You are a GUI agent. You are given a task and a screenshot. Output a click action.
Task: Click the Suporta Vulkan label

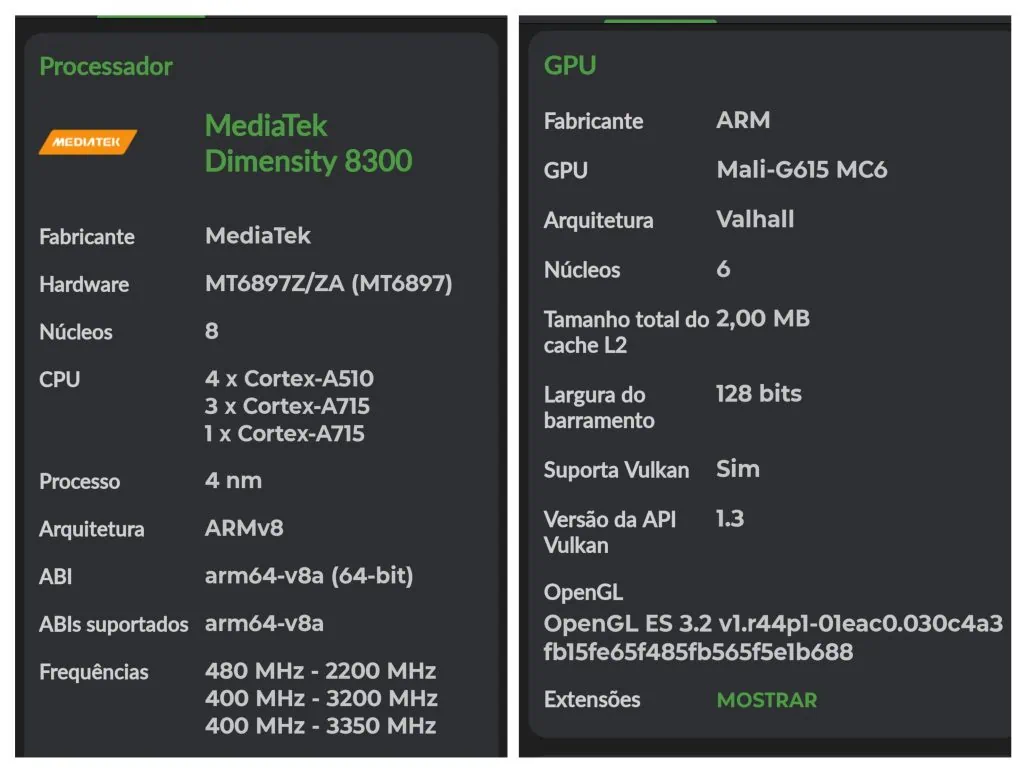616,470
